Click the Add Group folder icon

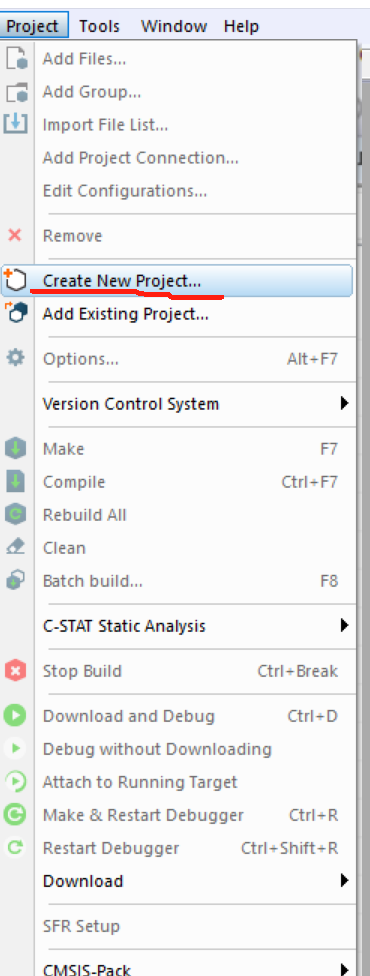pos(16,92)
